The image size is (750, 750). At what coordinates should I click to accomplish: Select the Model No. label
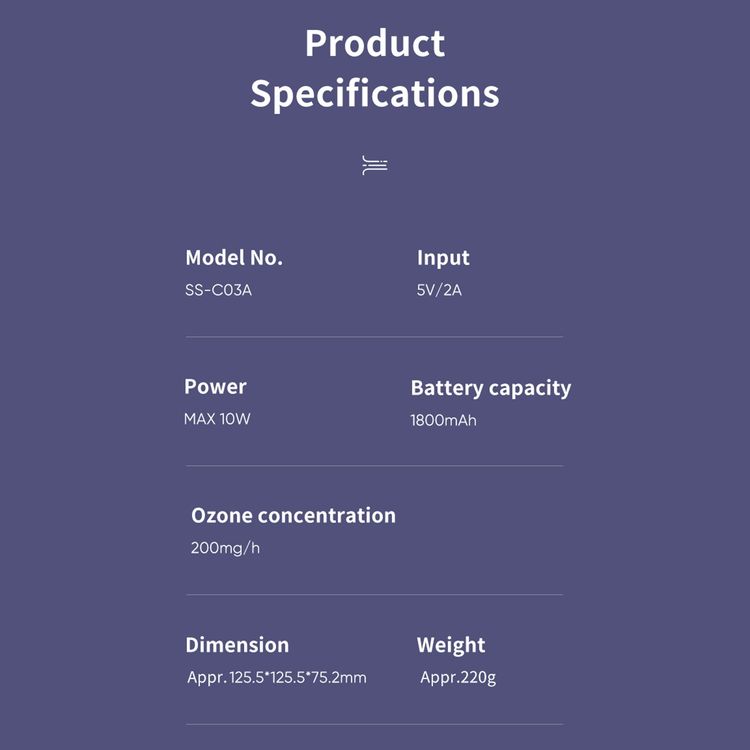coord(234,258)
